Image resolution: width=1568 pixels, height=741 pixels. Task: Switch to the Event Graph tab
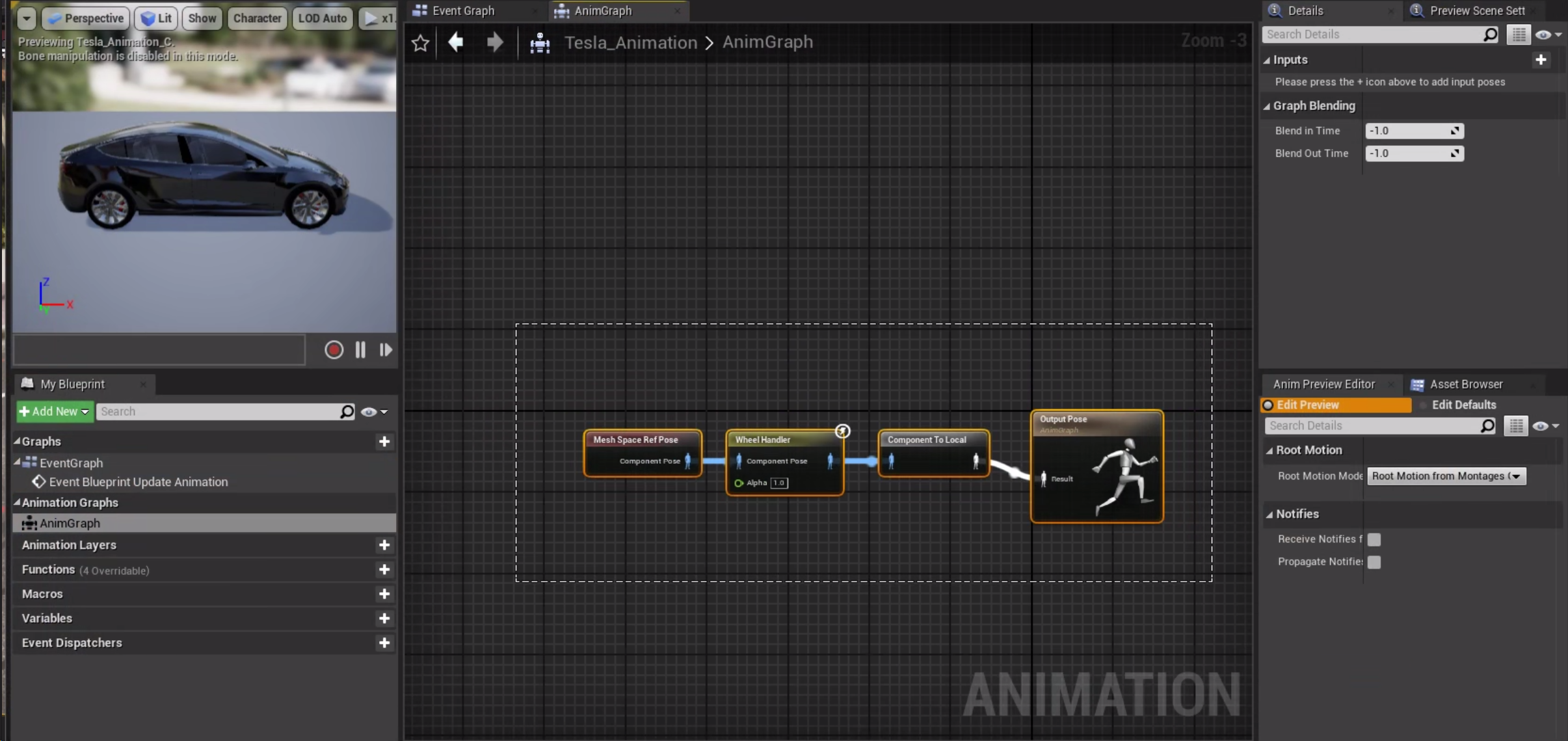pos(463,10)
